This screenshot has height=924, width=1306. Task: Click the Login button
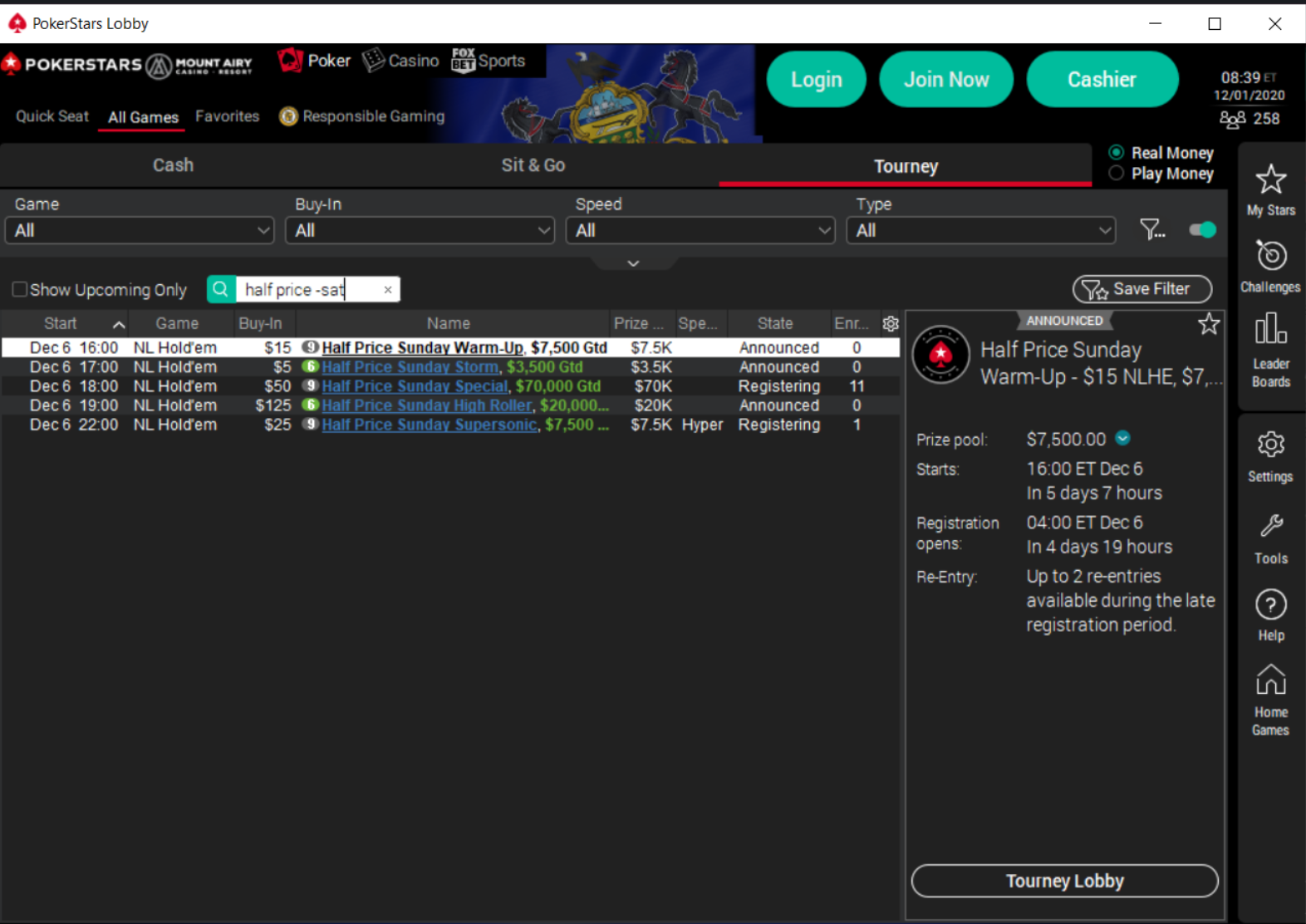(816, 79)
